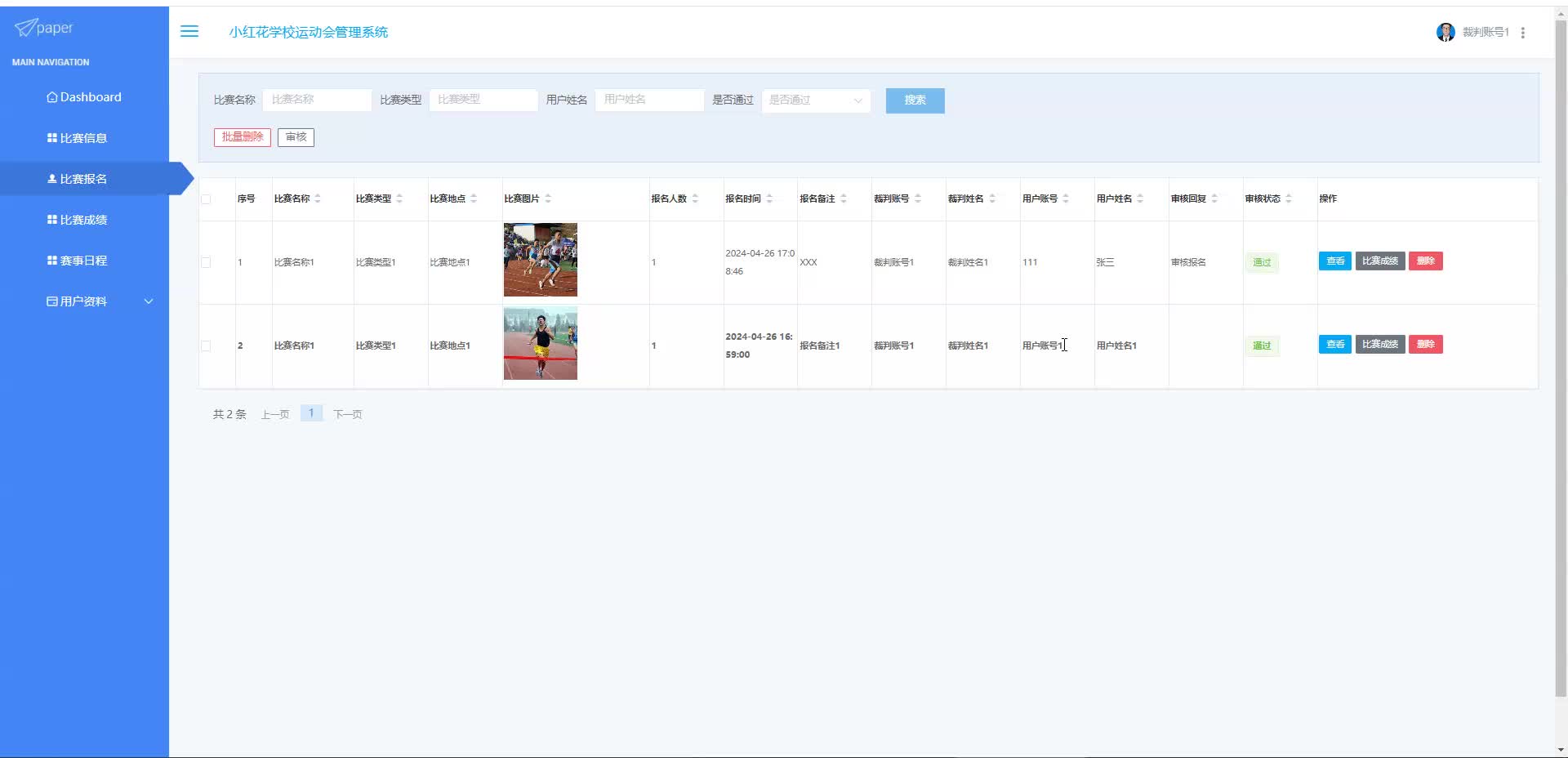
Task: Click the 通过 status tag in row 1
Action: 1262,263
